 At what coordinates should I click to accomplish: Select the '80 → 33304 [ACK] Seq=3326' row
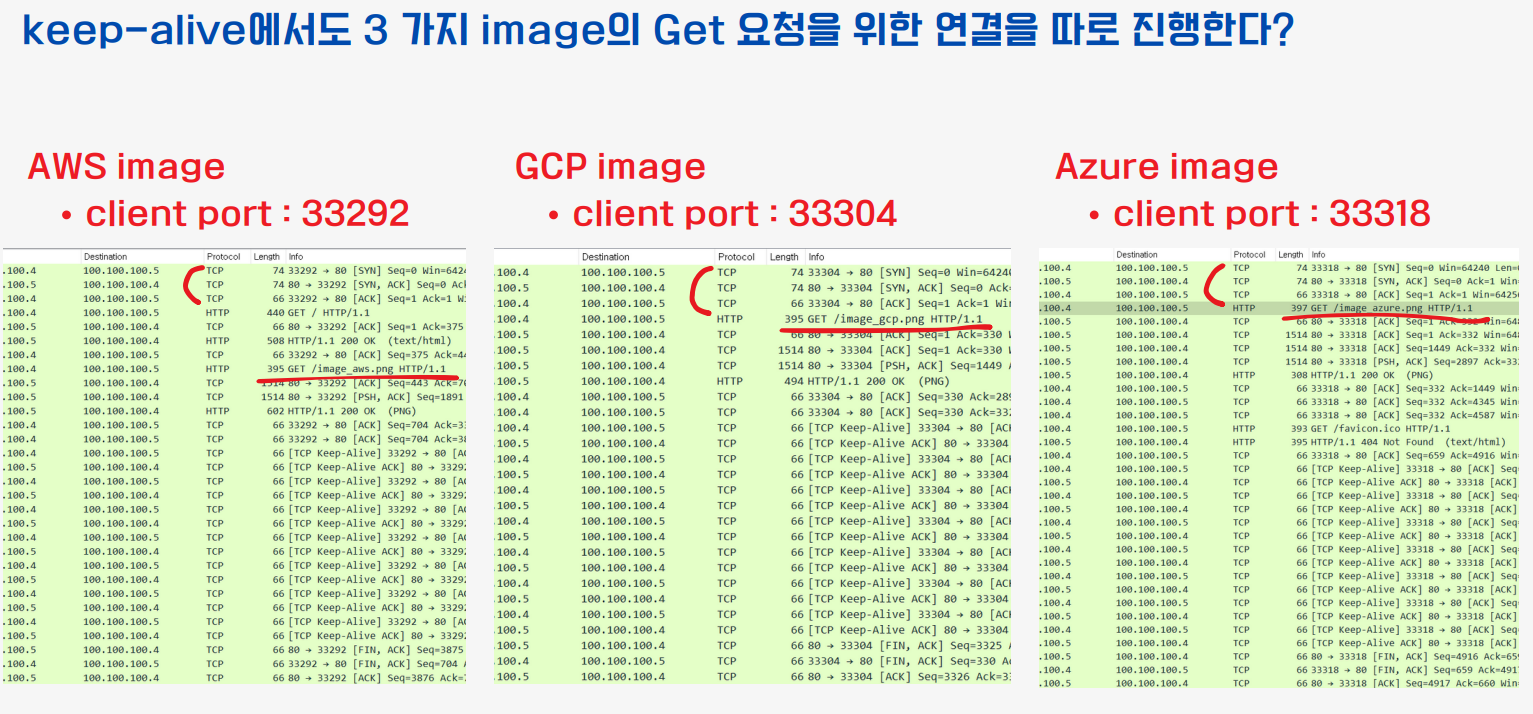point(752,677)
